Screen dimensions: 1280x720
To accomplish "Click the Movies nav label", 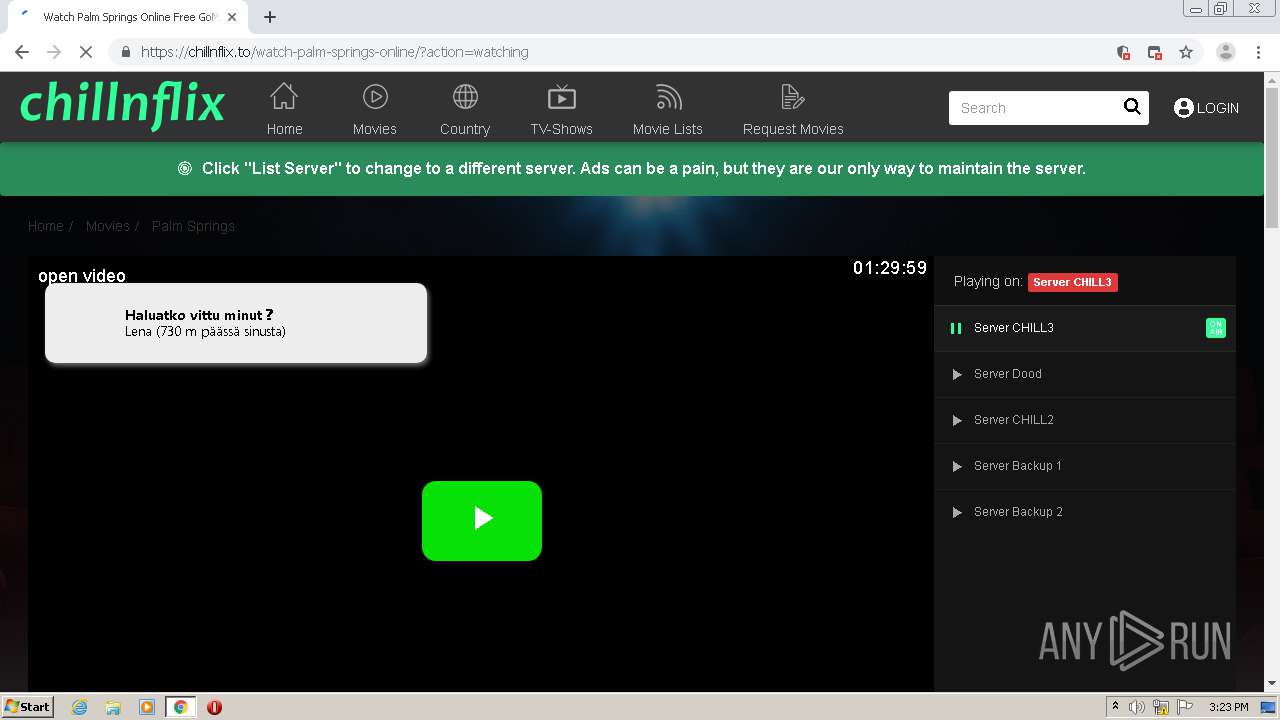I will [x=375, y=129].
